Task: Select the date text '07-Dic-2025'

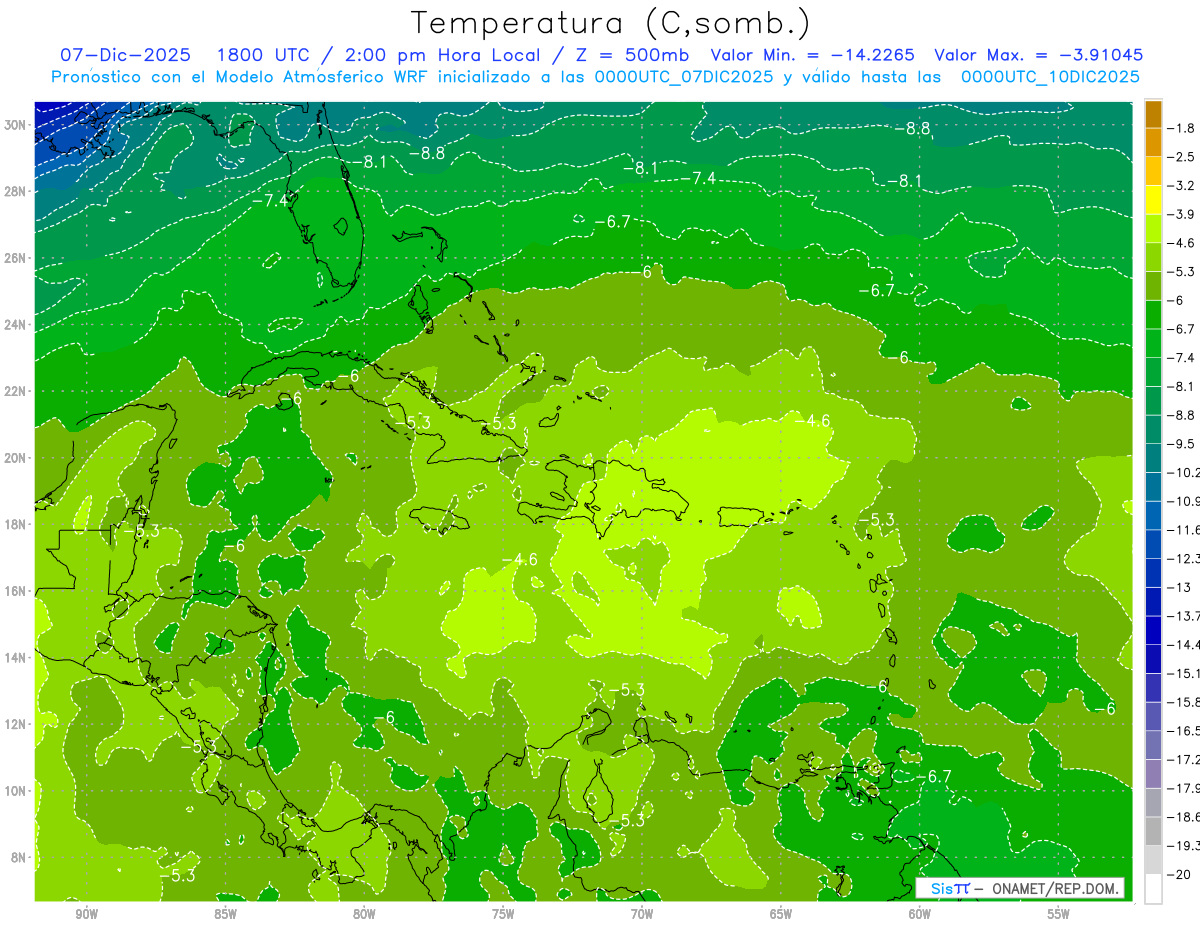Action: (125, 55)
